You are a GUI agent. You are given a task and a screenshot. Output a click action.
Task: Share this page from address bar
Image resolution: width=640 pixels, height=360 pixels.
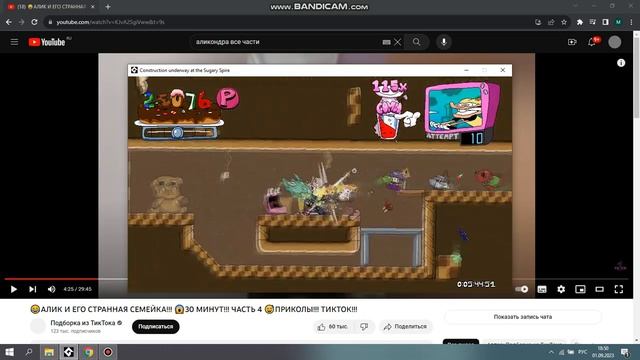click(551, 22)
